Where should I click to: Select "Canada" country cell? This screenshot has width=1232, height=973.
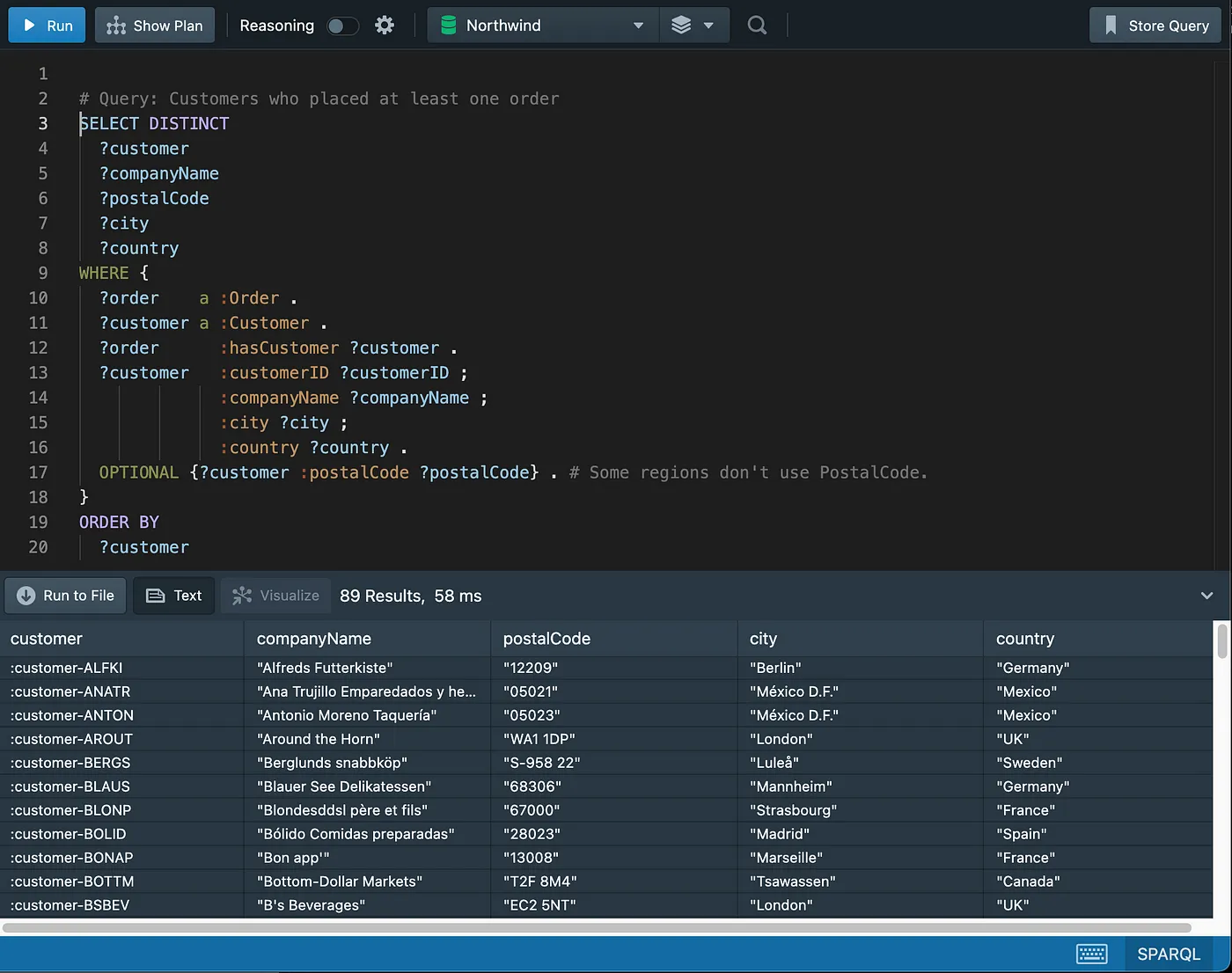(1098, 882)
